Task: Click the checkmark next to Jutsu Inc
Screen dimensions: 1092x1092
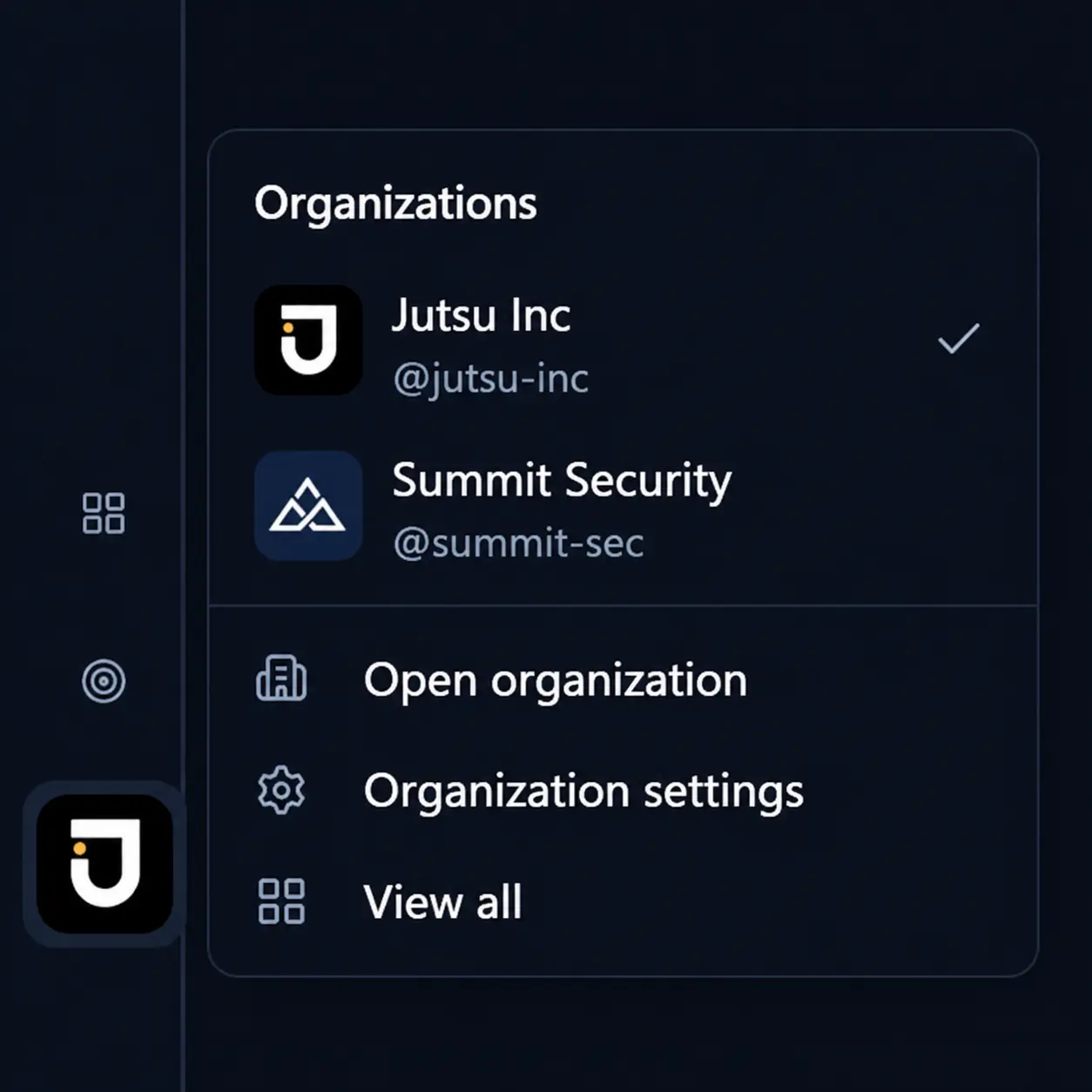Action: 959,339
